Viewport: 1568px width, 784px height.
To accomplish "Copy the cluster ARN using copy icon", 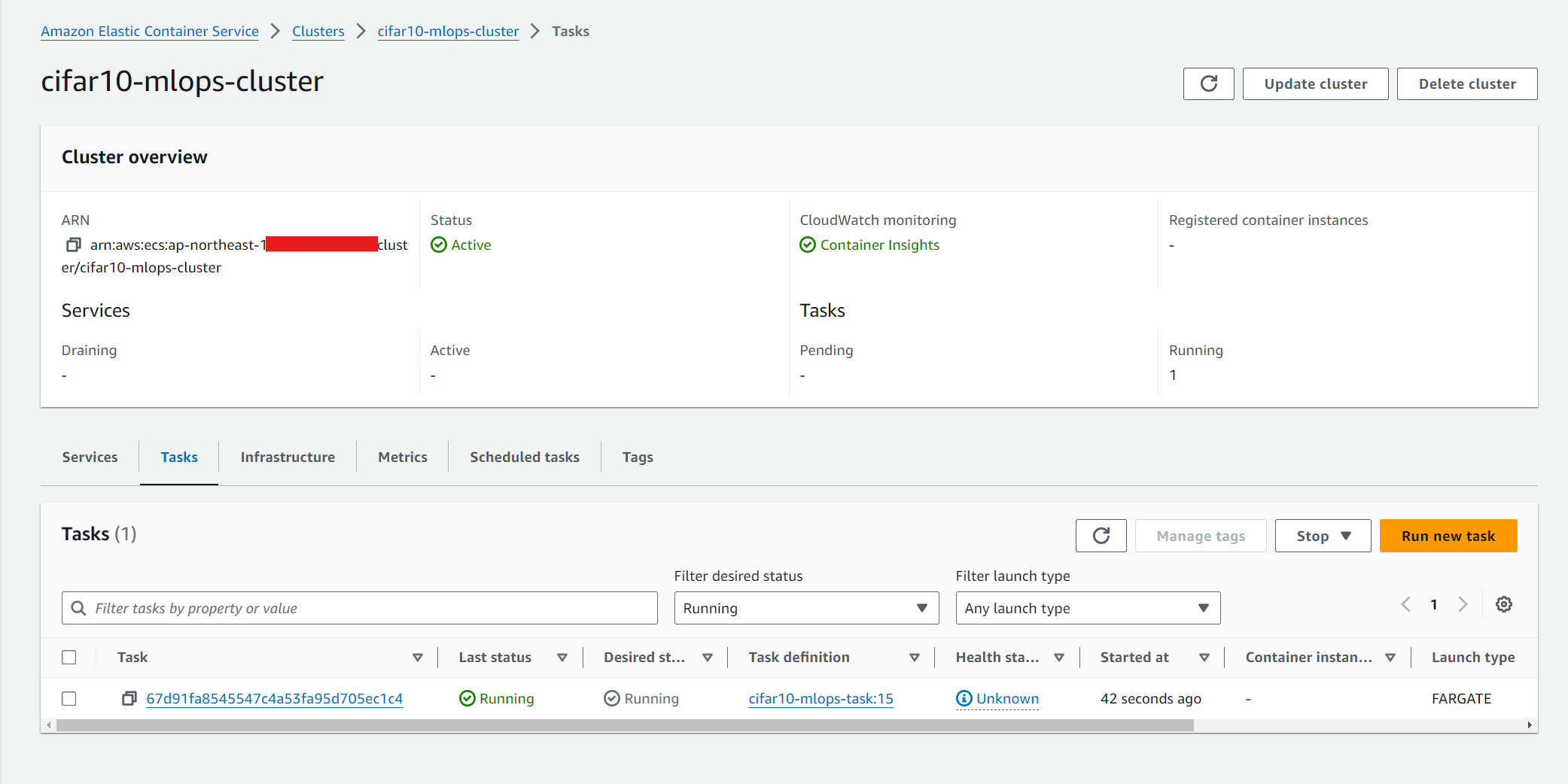I will coord(73,245).
